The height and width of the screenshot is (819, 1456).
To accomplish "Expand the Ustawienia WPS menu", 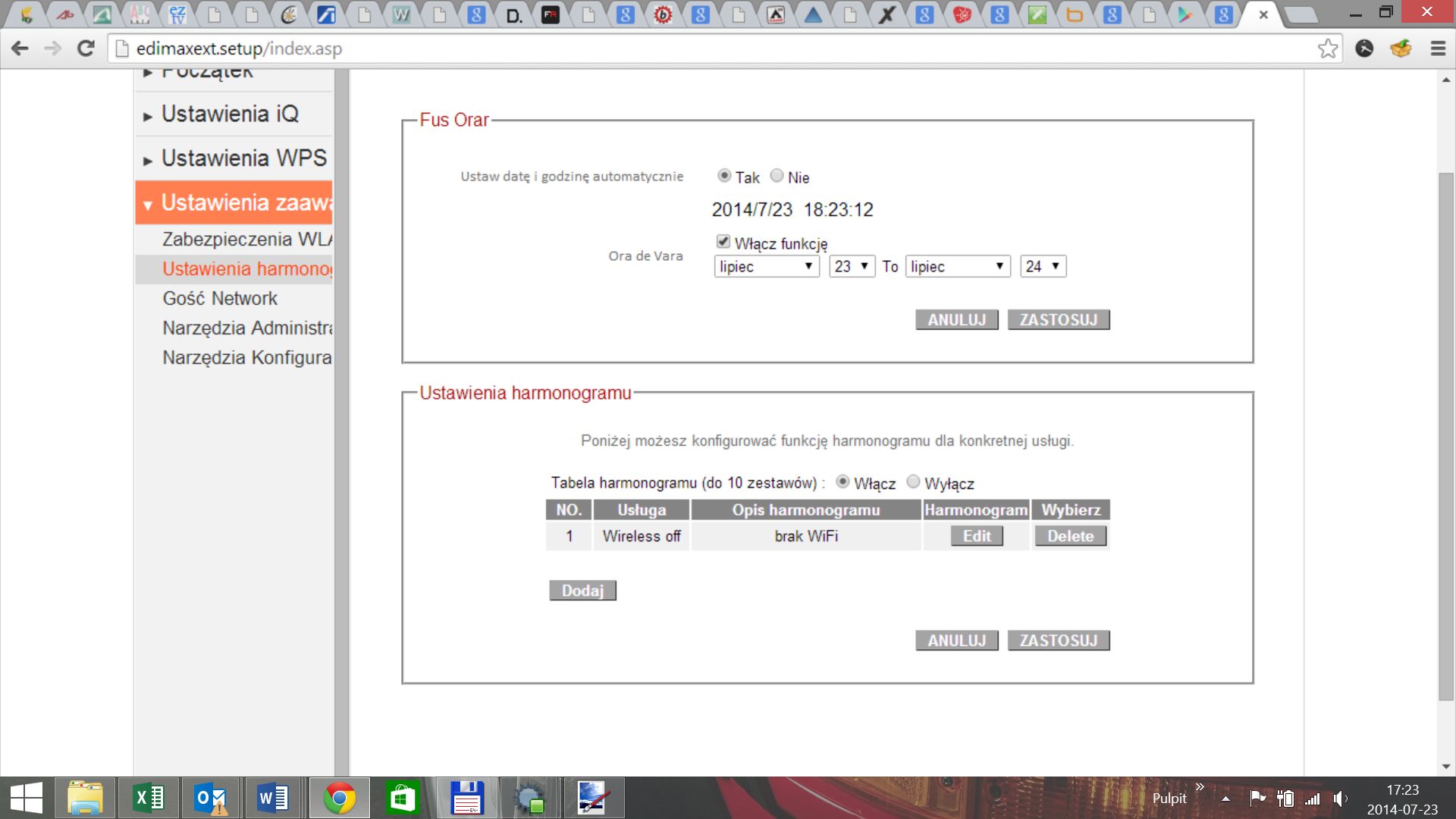I will click(x=243, y=158).
